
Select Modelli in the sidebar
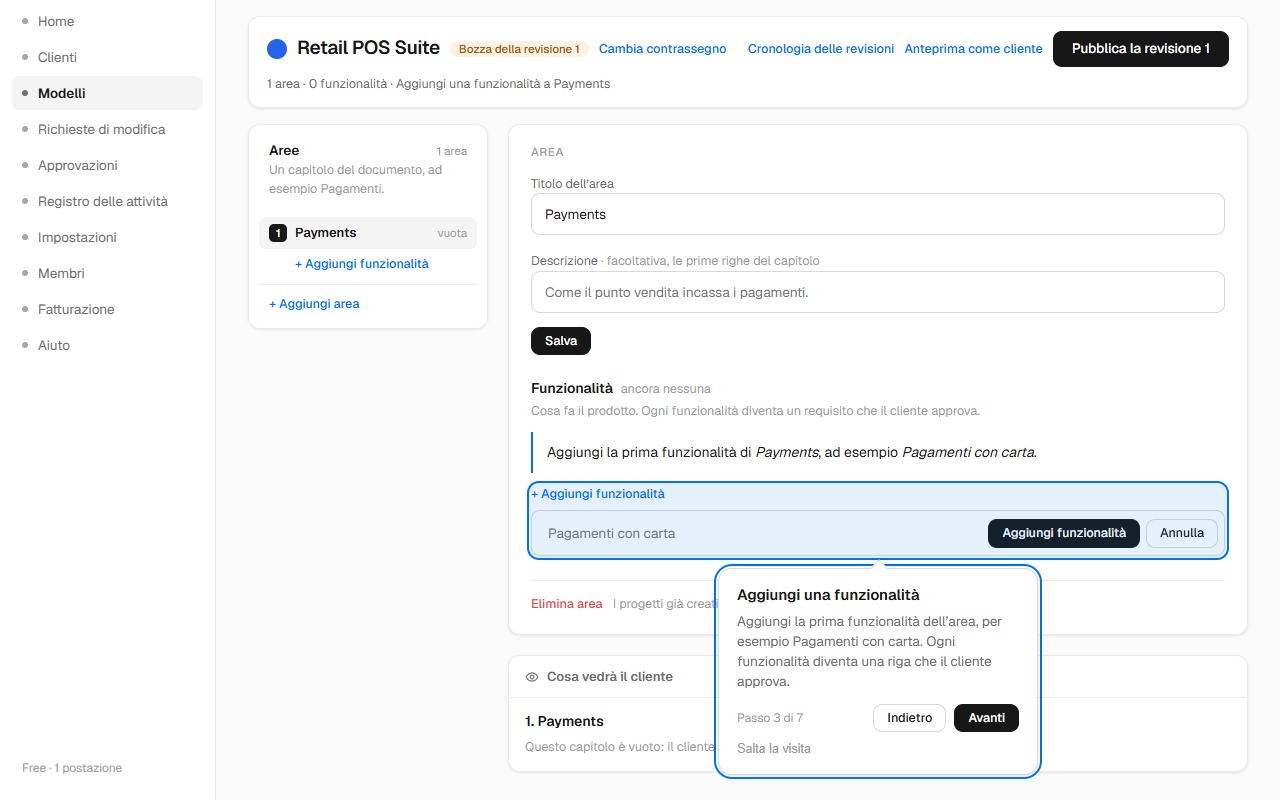107,93
